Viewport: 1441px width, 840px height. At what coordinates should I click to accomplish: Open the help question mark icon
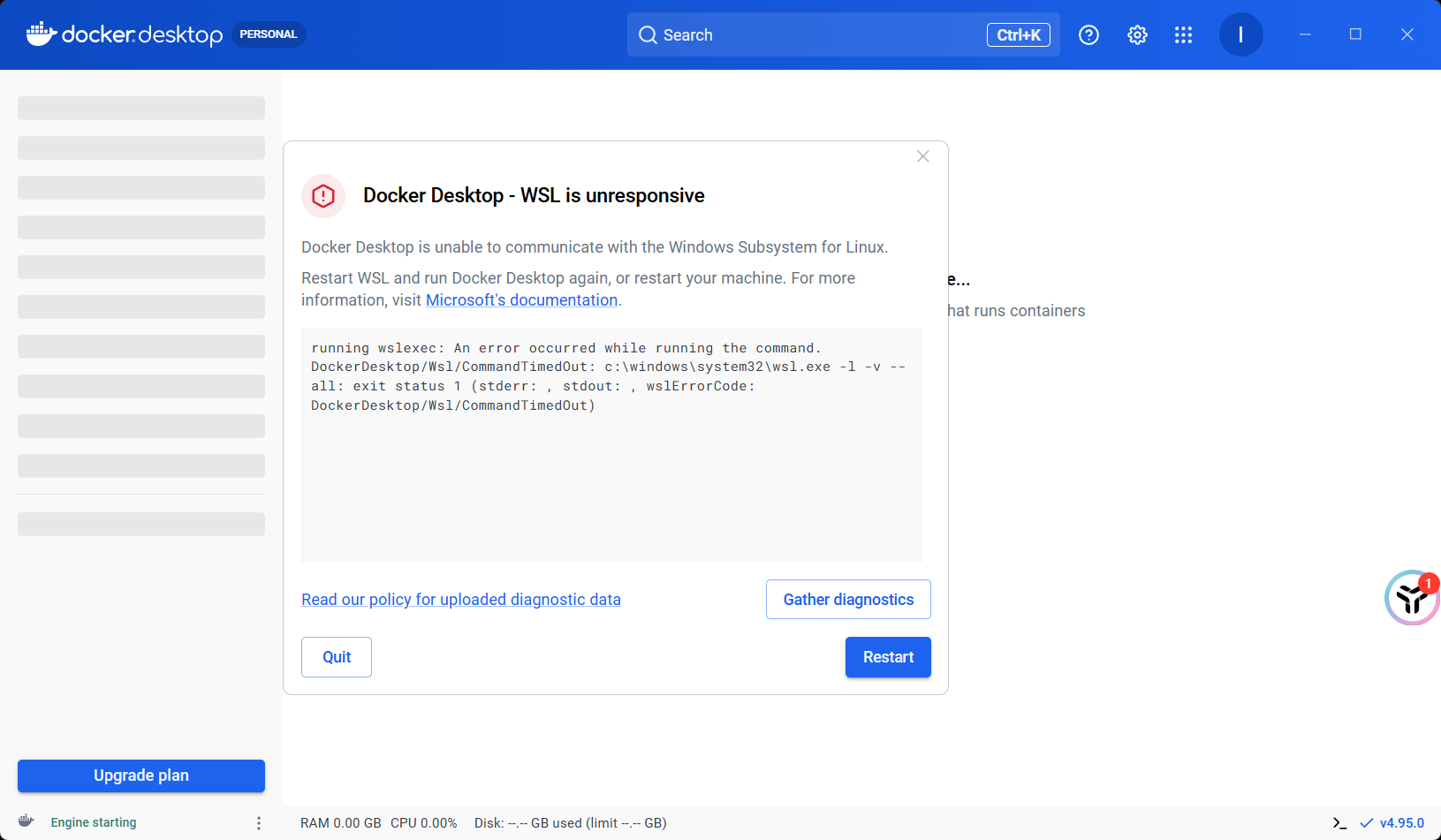click(x=1088, y=34)
